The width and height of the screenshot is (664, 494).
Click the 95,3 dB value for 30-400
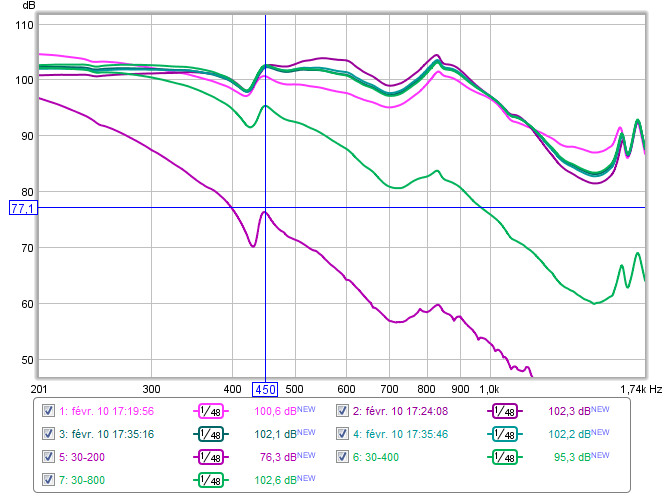(577, 456)
